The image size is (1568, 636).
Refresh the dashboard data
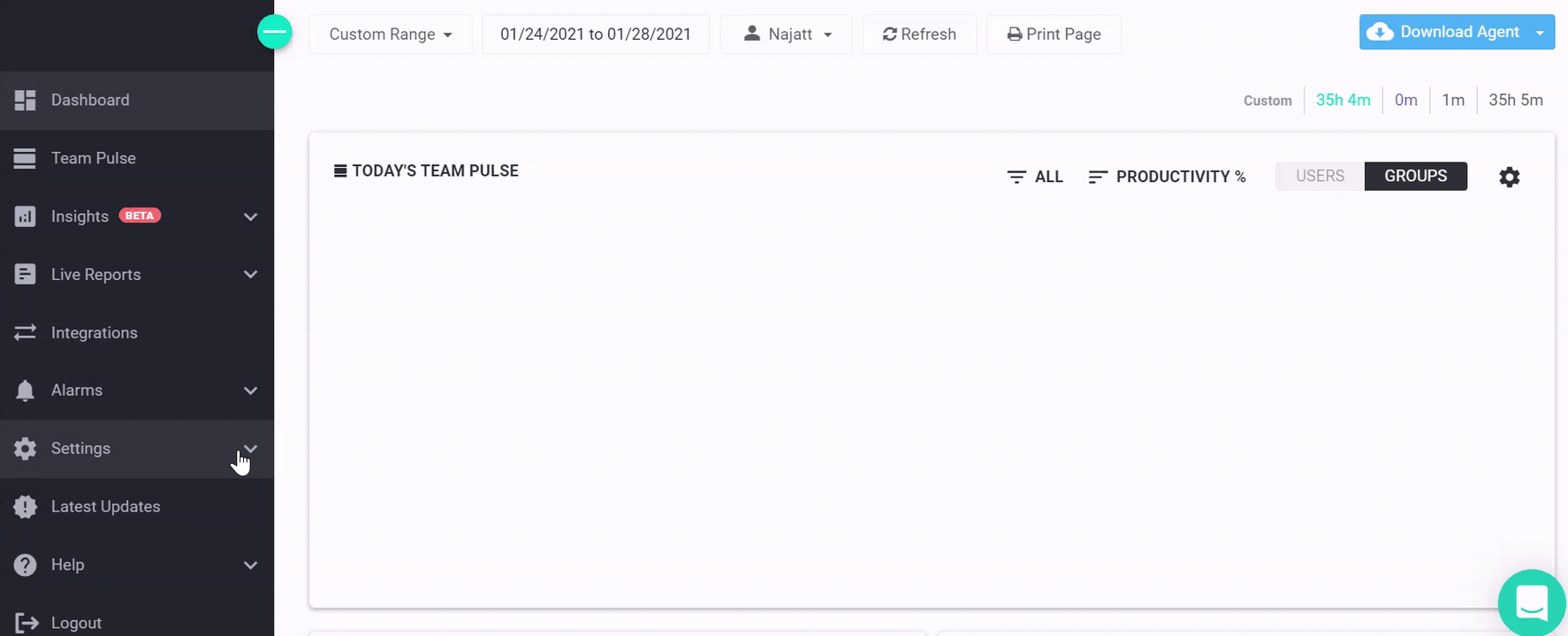click(919, 34)
